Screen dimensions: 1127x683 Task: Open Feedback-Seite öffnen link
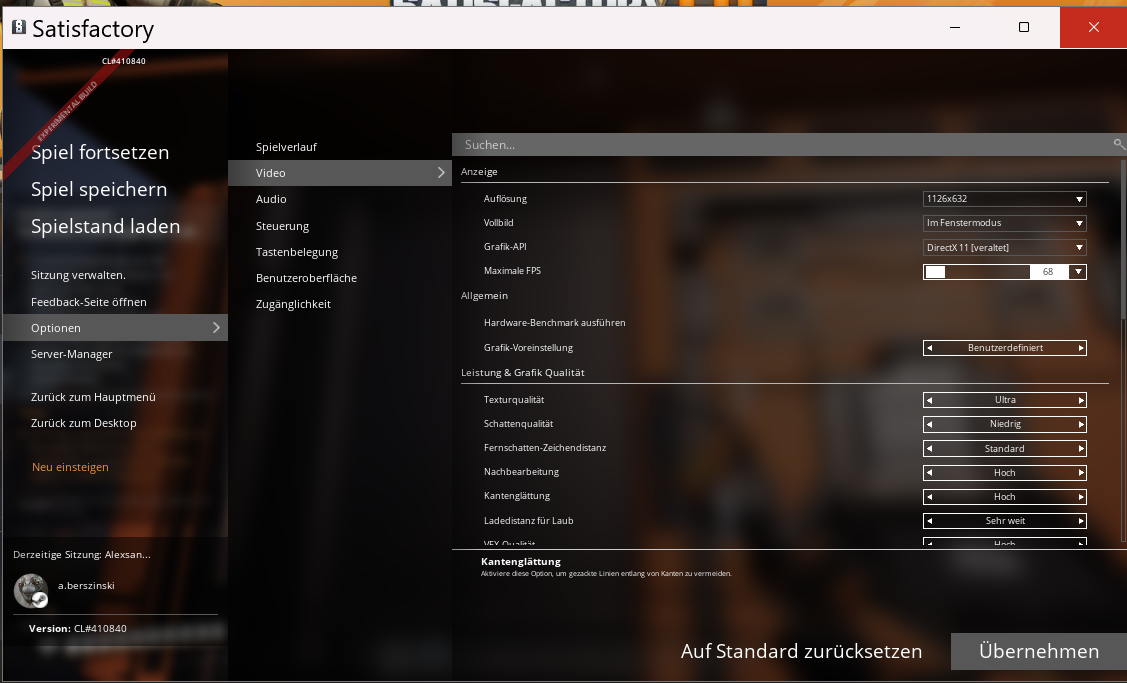(x=88, y=302)
